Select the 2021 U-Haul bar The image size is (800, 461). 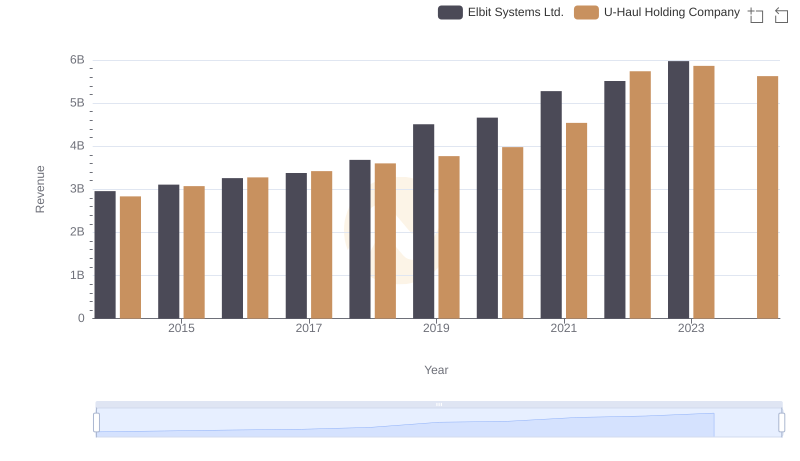coord(577,221)
